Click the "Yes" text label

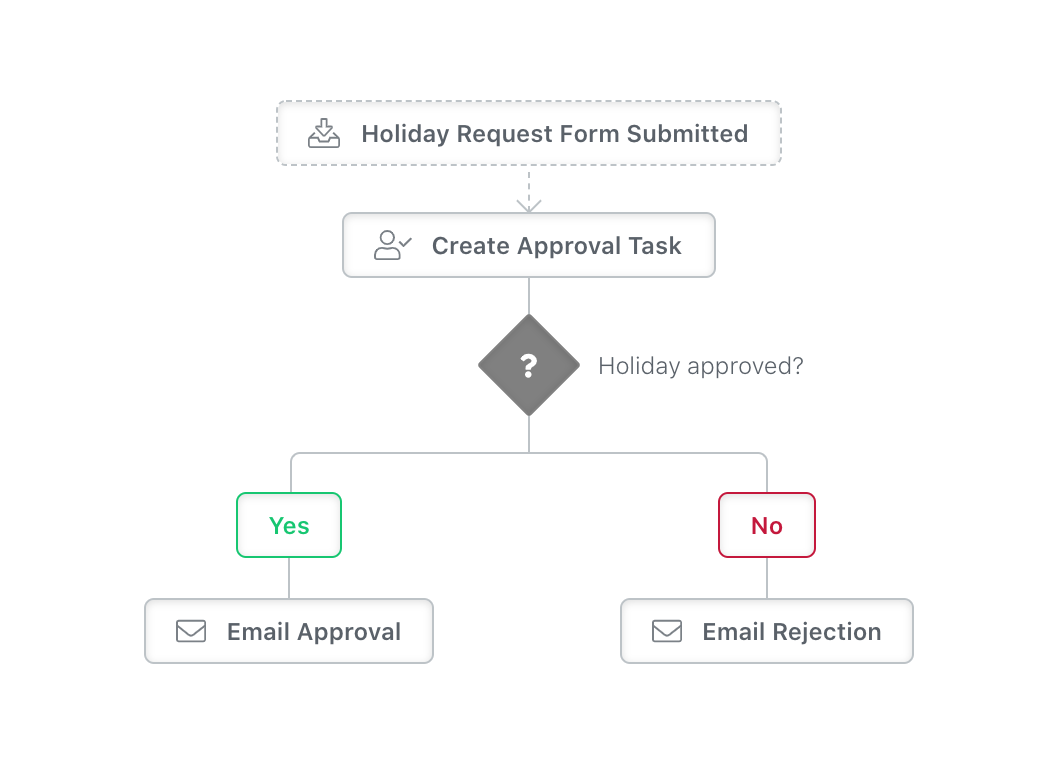click(x=289, y=526)
